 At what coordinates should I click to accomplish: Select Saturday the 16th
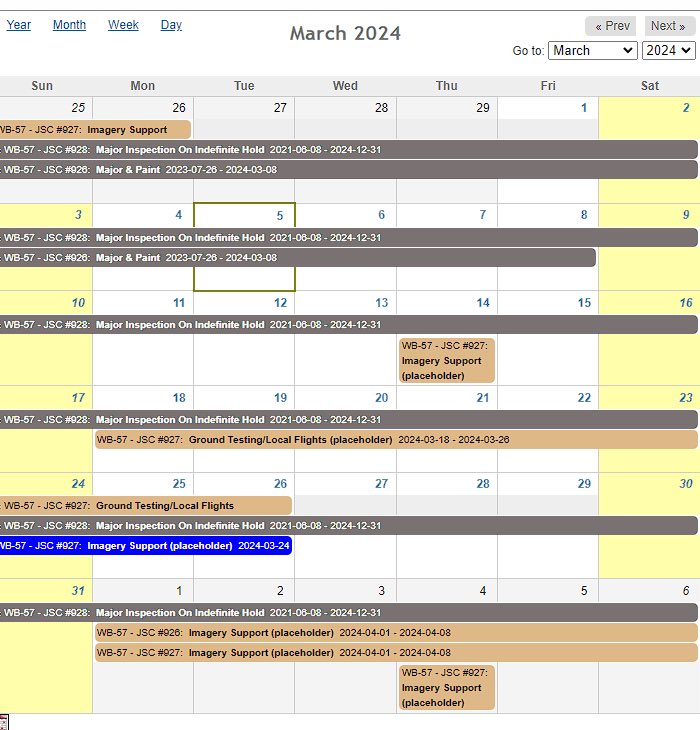[x=686, y=303]
